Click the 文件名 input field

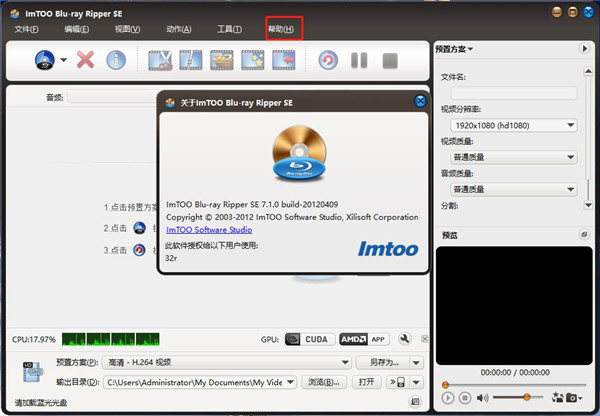pyautogui.click(x=514, y=93)
